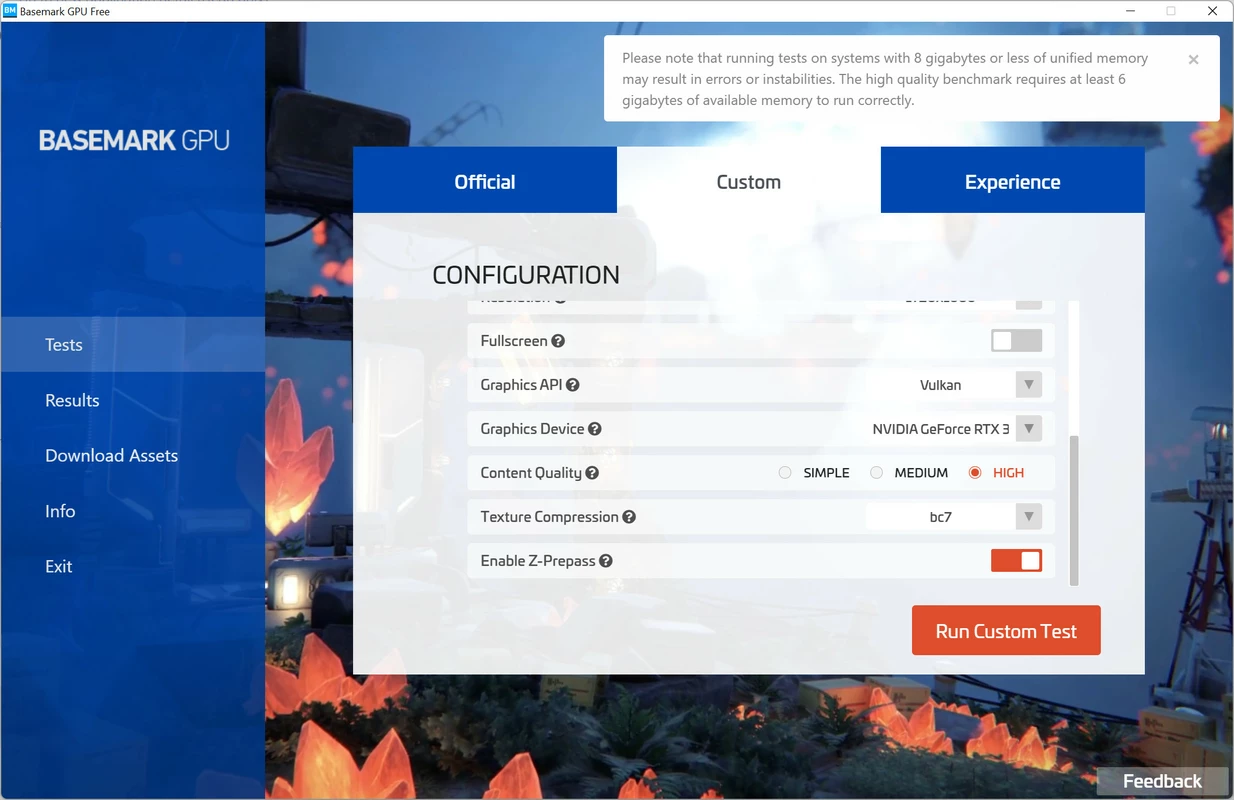The height and width of the screenshot is (800, 1234).
Task: Click the help icon next to Graphics API
Action: pyautogui.click(x=573, y=385)
